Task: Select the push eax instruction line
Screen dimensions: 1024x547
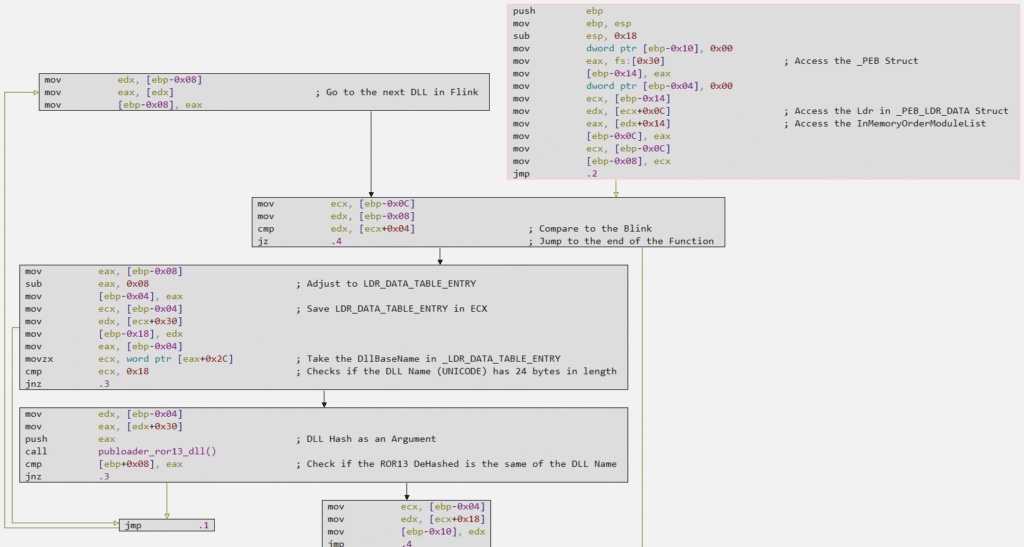Action: pos(70,438)
